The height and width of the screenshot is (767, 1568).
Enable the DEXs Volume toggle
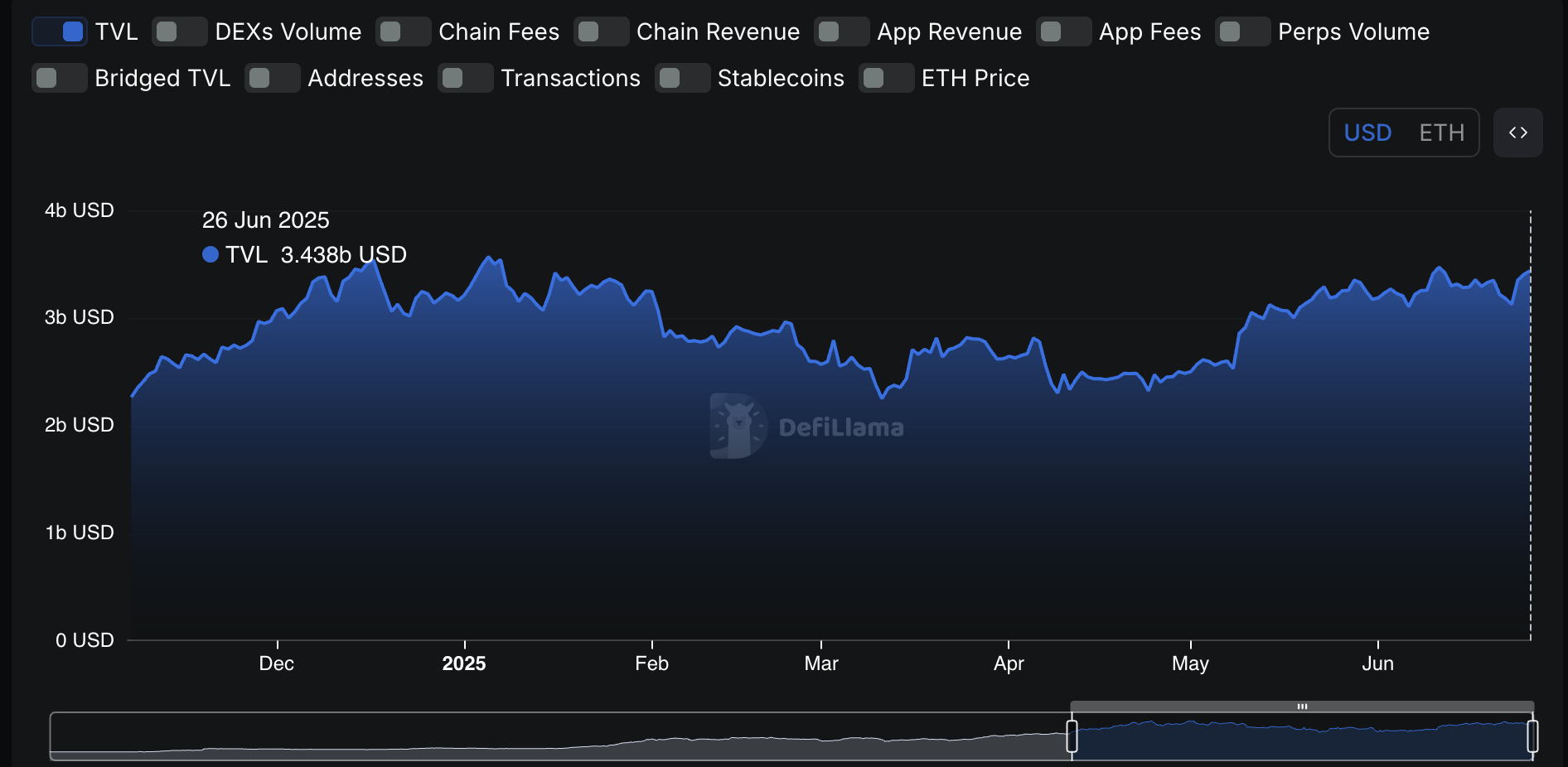click(x=180, y=31)
